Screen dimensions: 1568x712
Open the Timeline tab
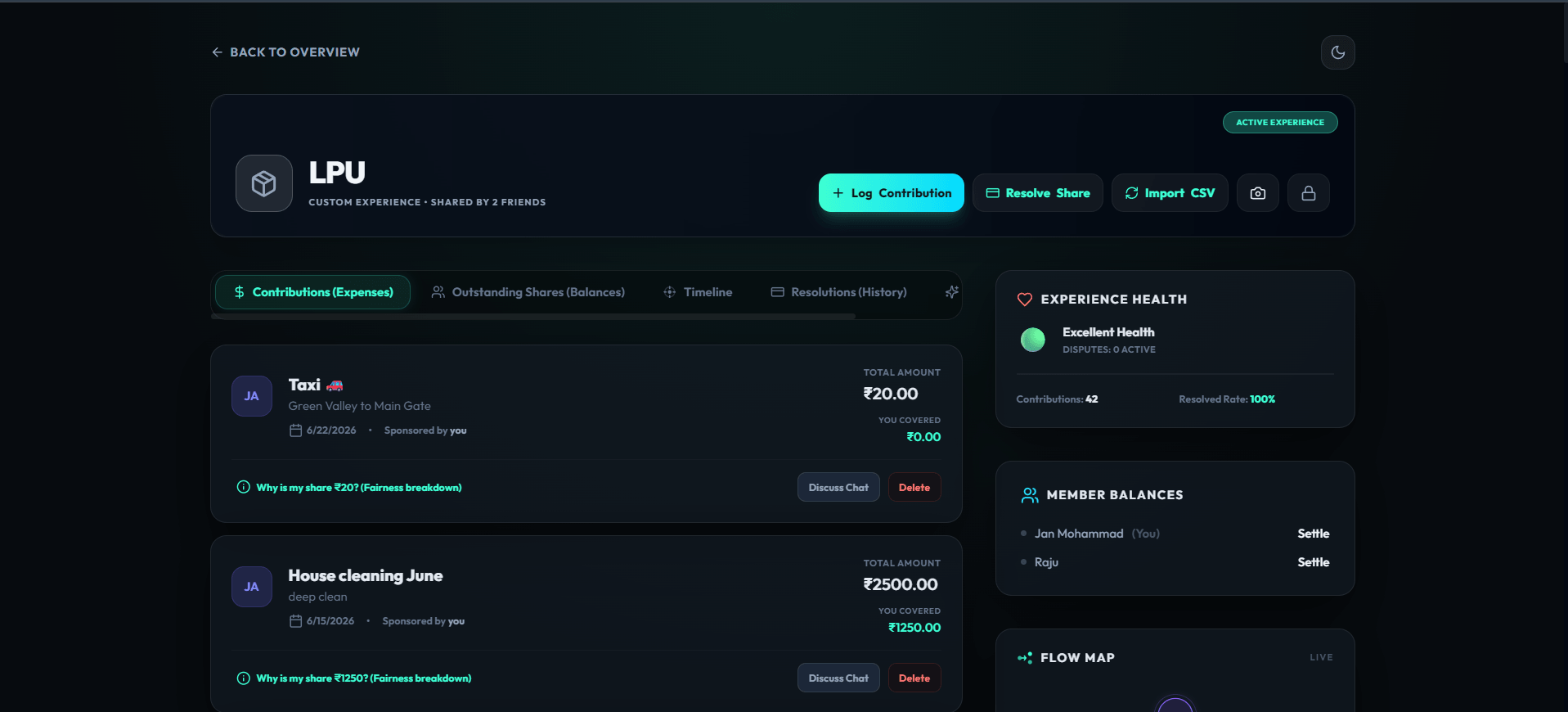pyautogui.click(x=698, y=292)
